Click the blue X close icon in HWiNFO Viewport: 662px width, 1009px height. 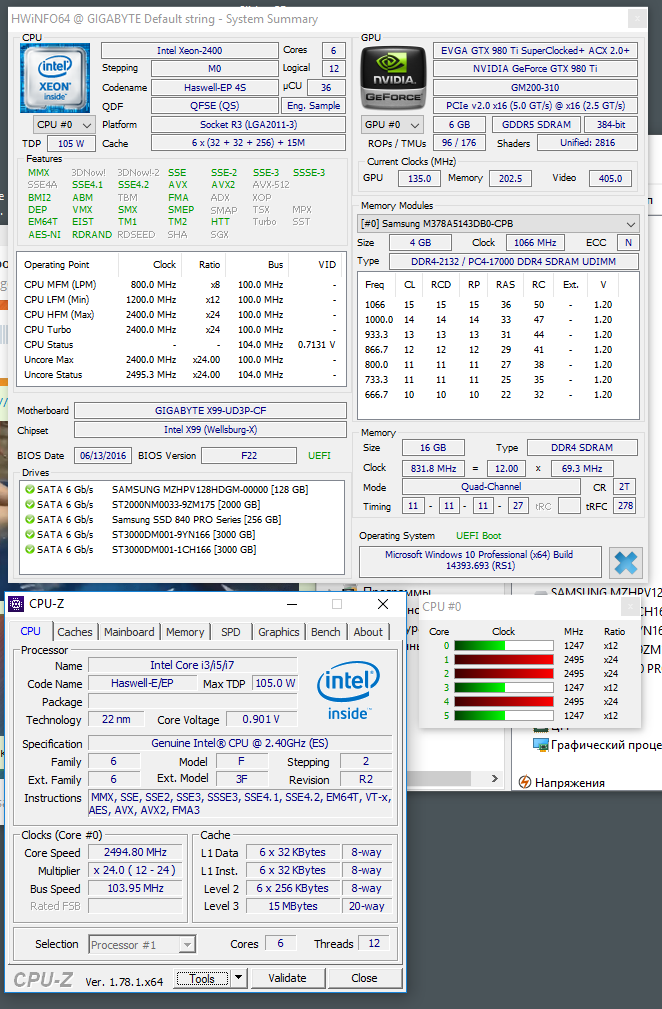(x=625, y=562)
